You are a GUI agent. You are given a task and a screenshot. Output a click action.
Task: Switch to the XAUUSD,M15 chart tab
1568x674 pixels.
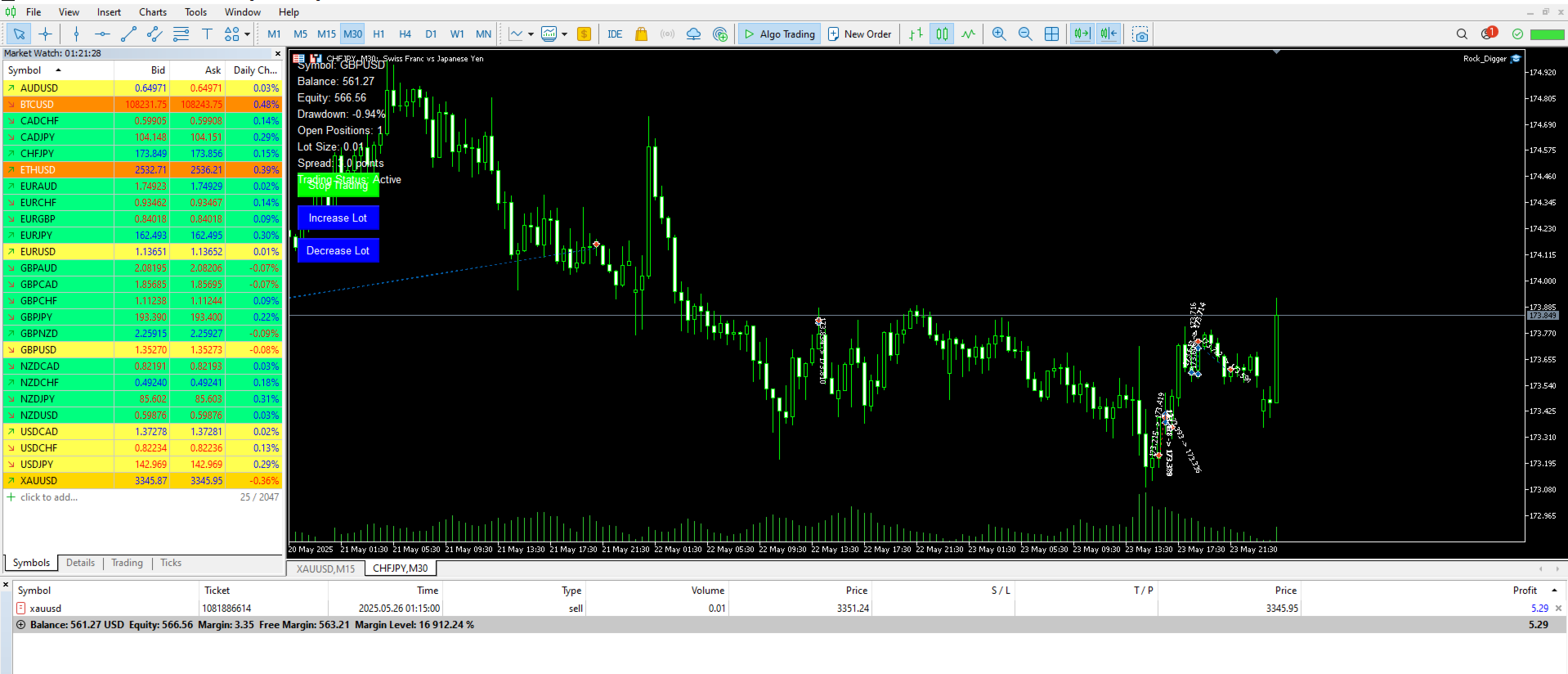325,568
